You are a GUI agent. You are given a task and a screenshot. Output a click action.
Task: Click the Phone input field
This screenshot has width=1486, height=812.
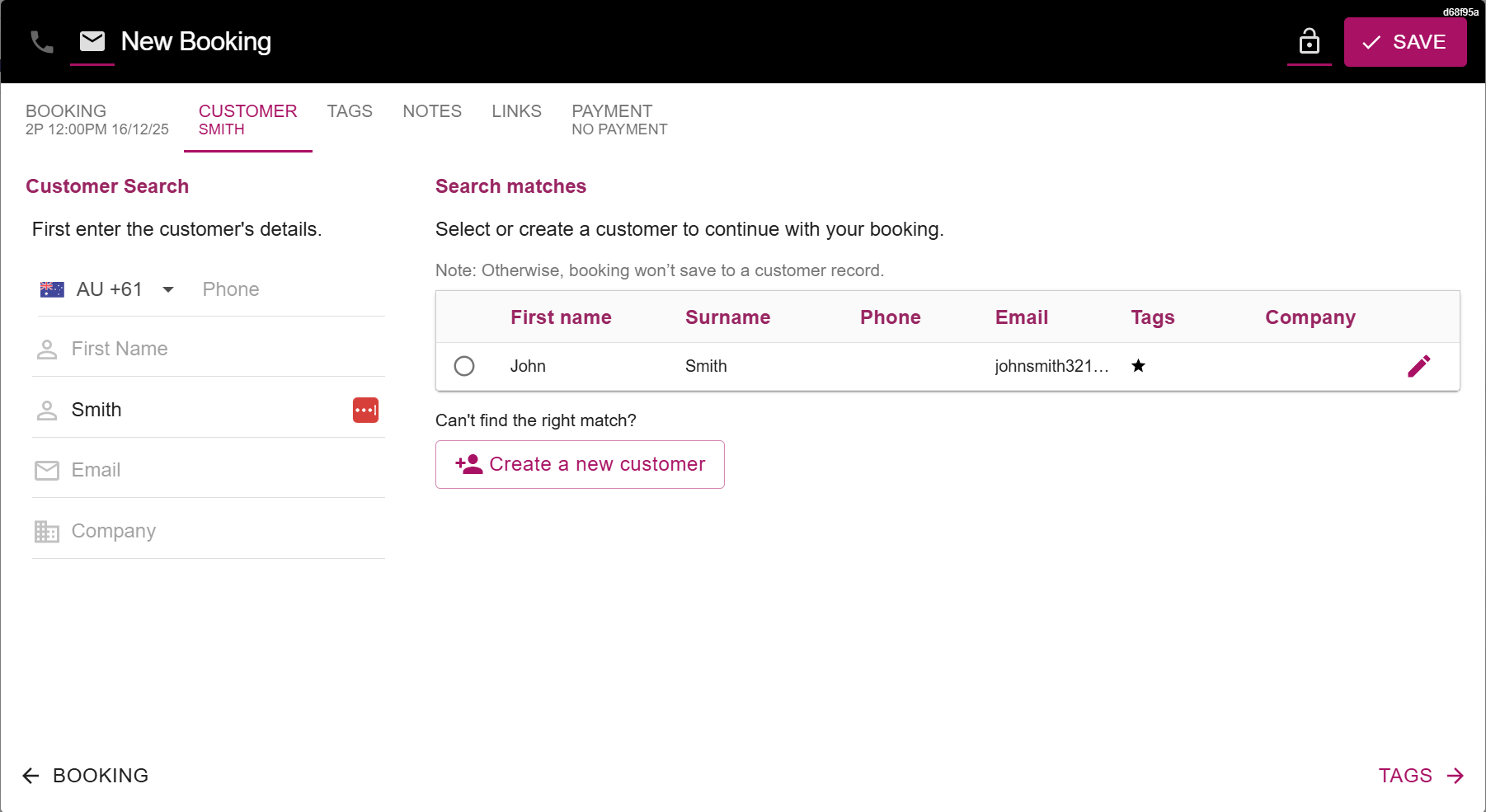289,289
